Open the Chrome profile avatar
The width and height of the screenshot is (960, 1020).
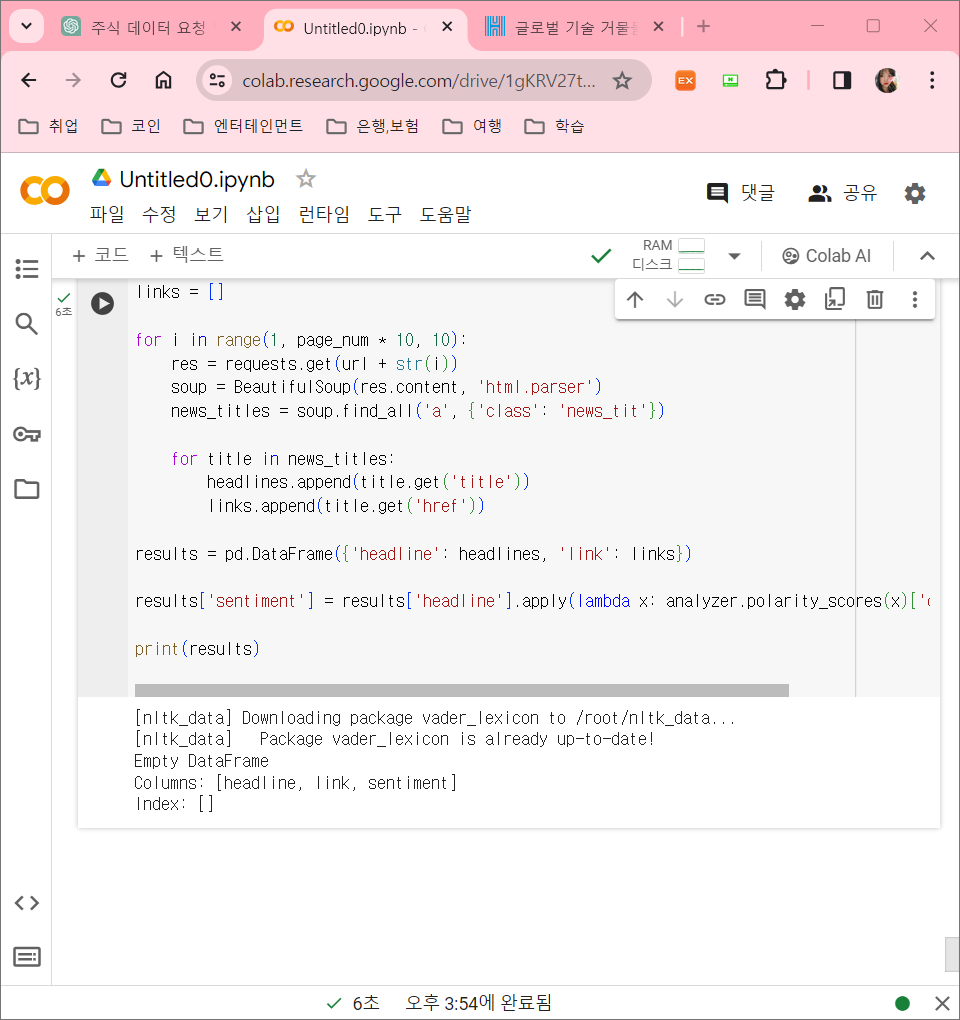[x=887, y=80]
